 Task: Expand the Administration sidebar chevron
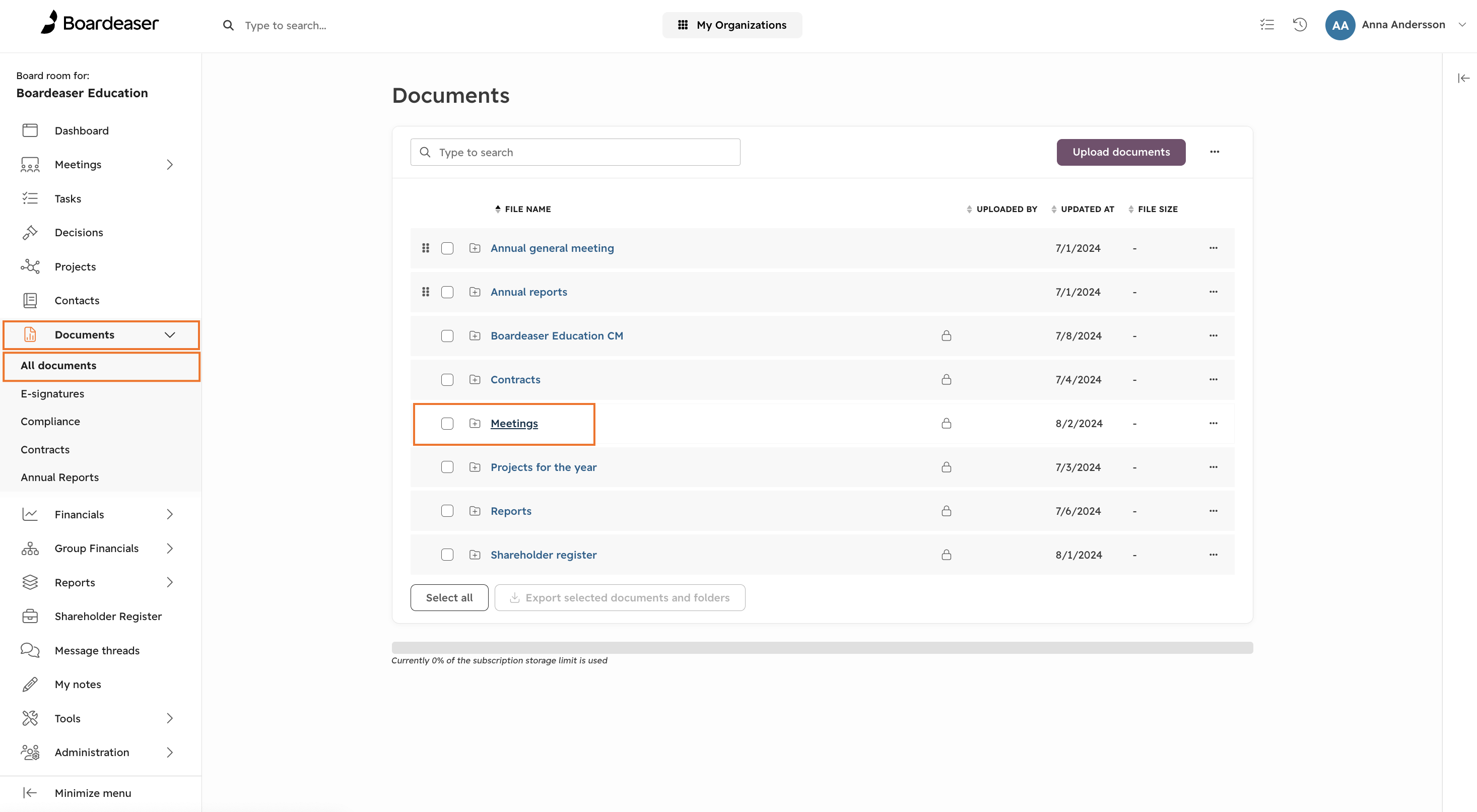[170, 752]
